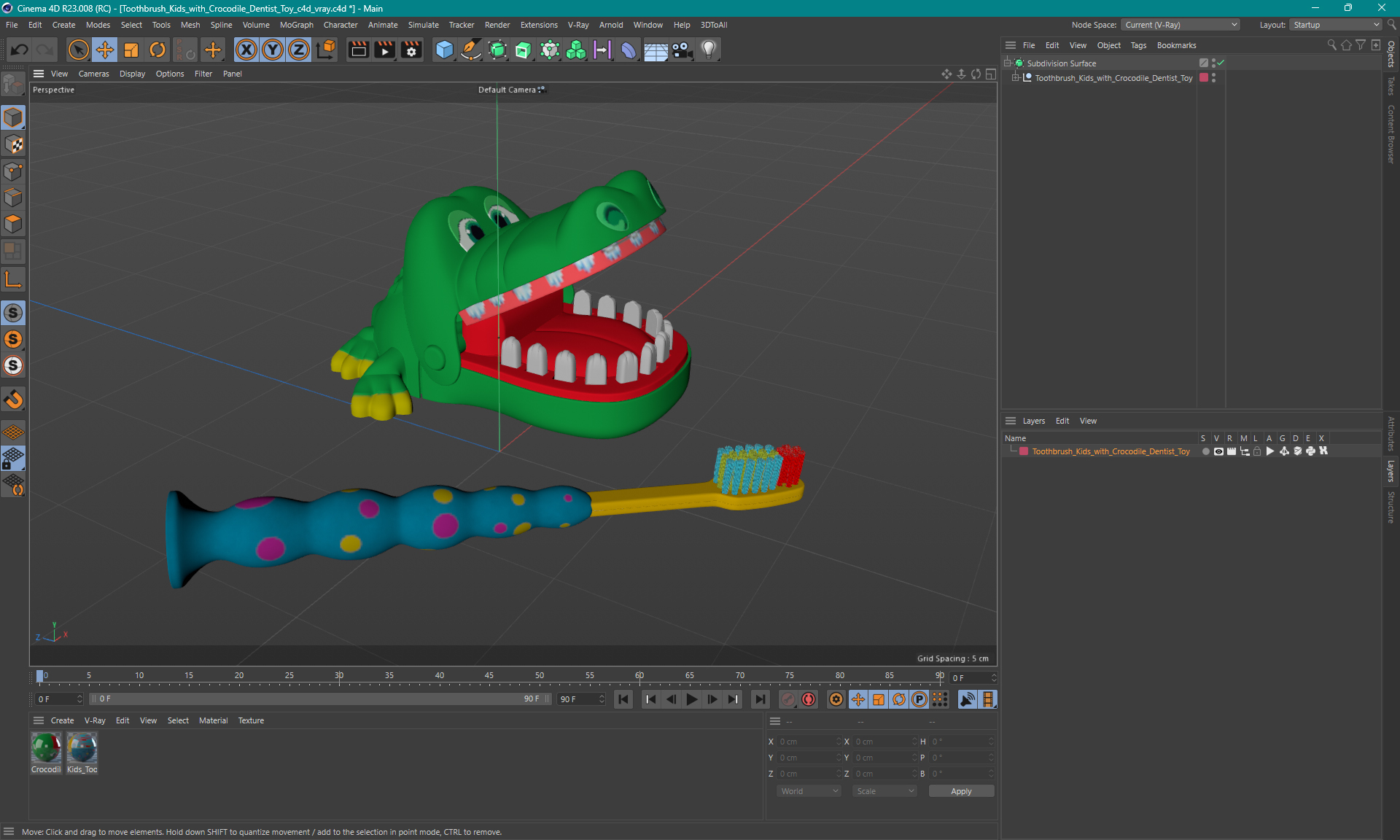Add a Floor environment object
This screenshot has width=1400, height=840.
coord(656,50)
